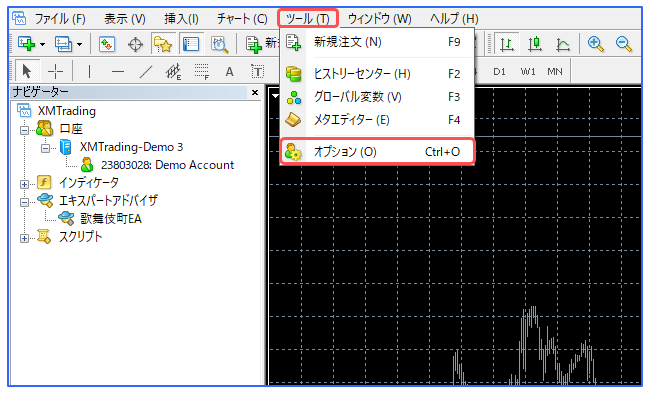Toggle the Terminal window icon

click(x=191, y=44)
